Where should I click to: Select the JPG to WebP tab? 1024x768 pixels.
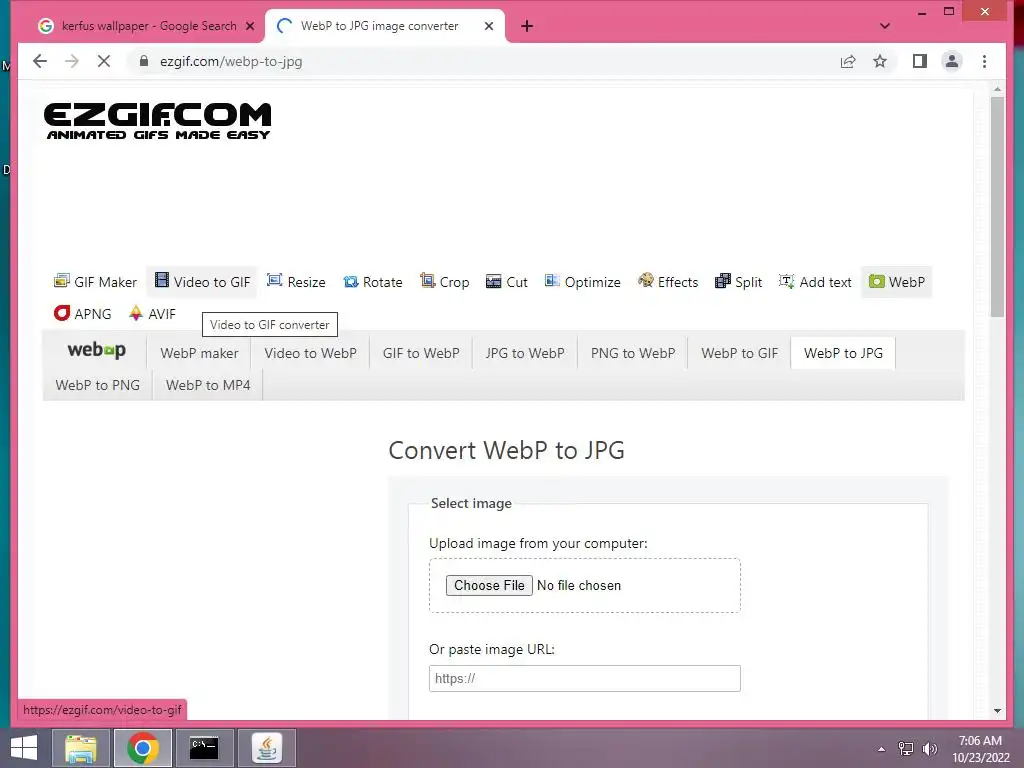coord(525,353)
